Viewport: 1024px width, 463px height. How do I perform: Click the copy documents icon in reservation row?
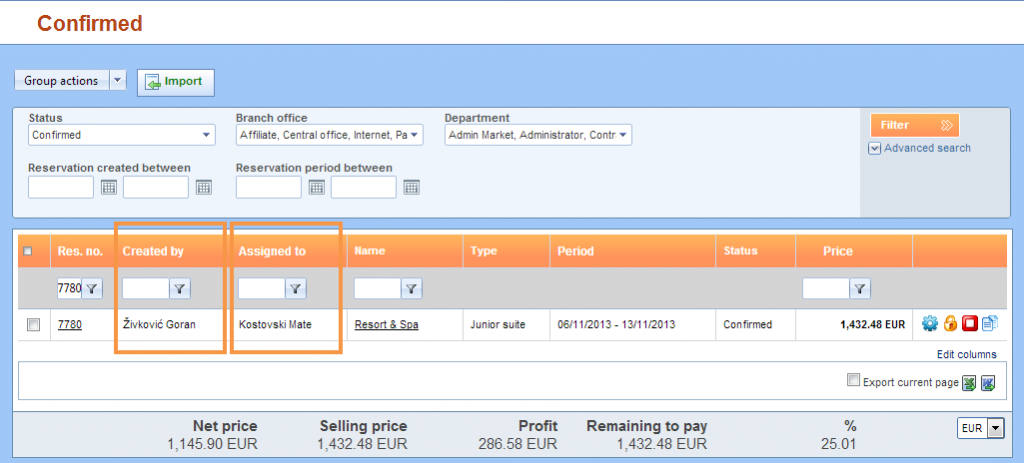989,324
